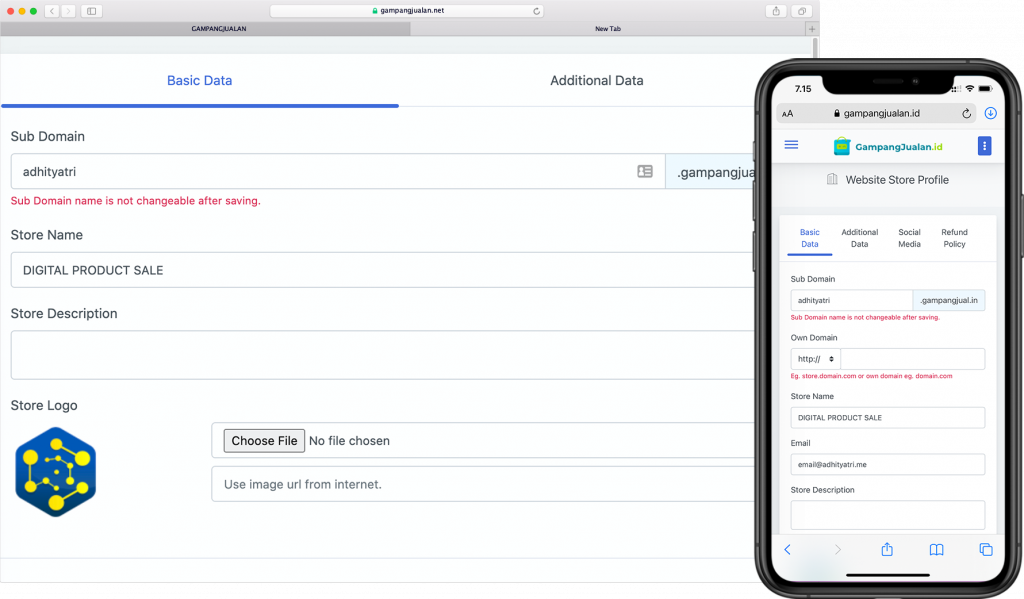Open the hamburger menu on mobile site
The width and height of the screenshot is (1024, 599).
[791, 145]
